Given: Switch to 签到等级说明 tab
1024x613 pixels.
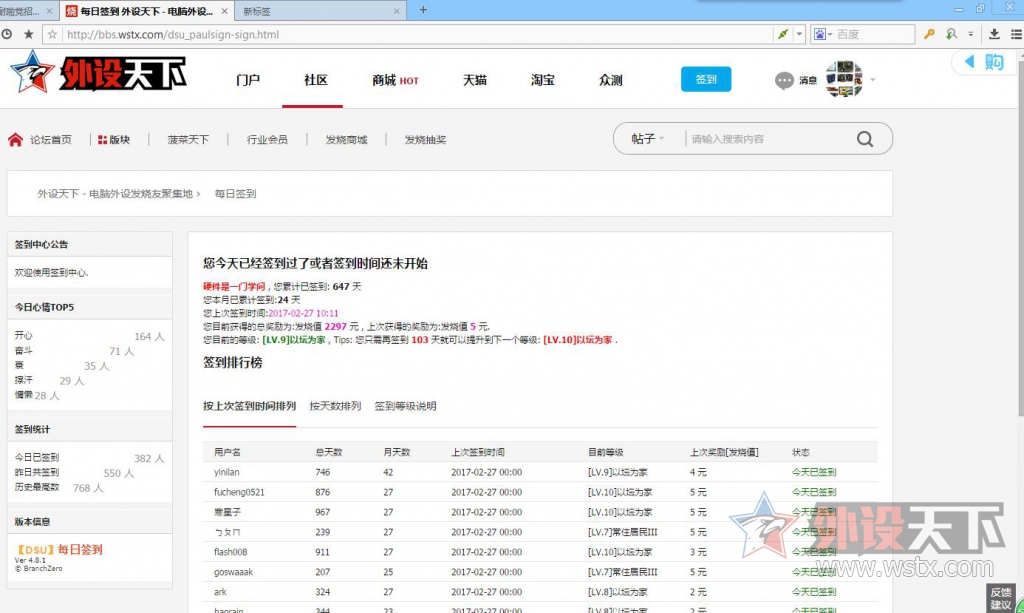Looking at the screenshot, I should [405, 406].
